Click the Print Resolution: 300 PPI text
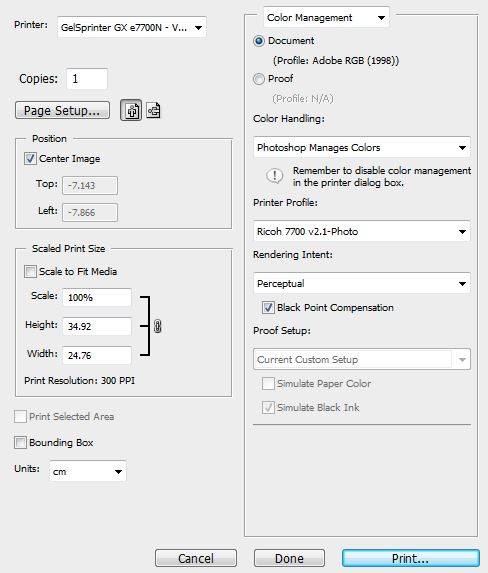The width and height of the screenshot is (488, 573). coord(79,380)
